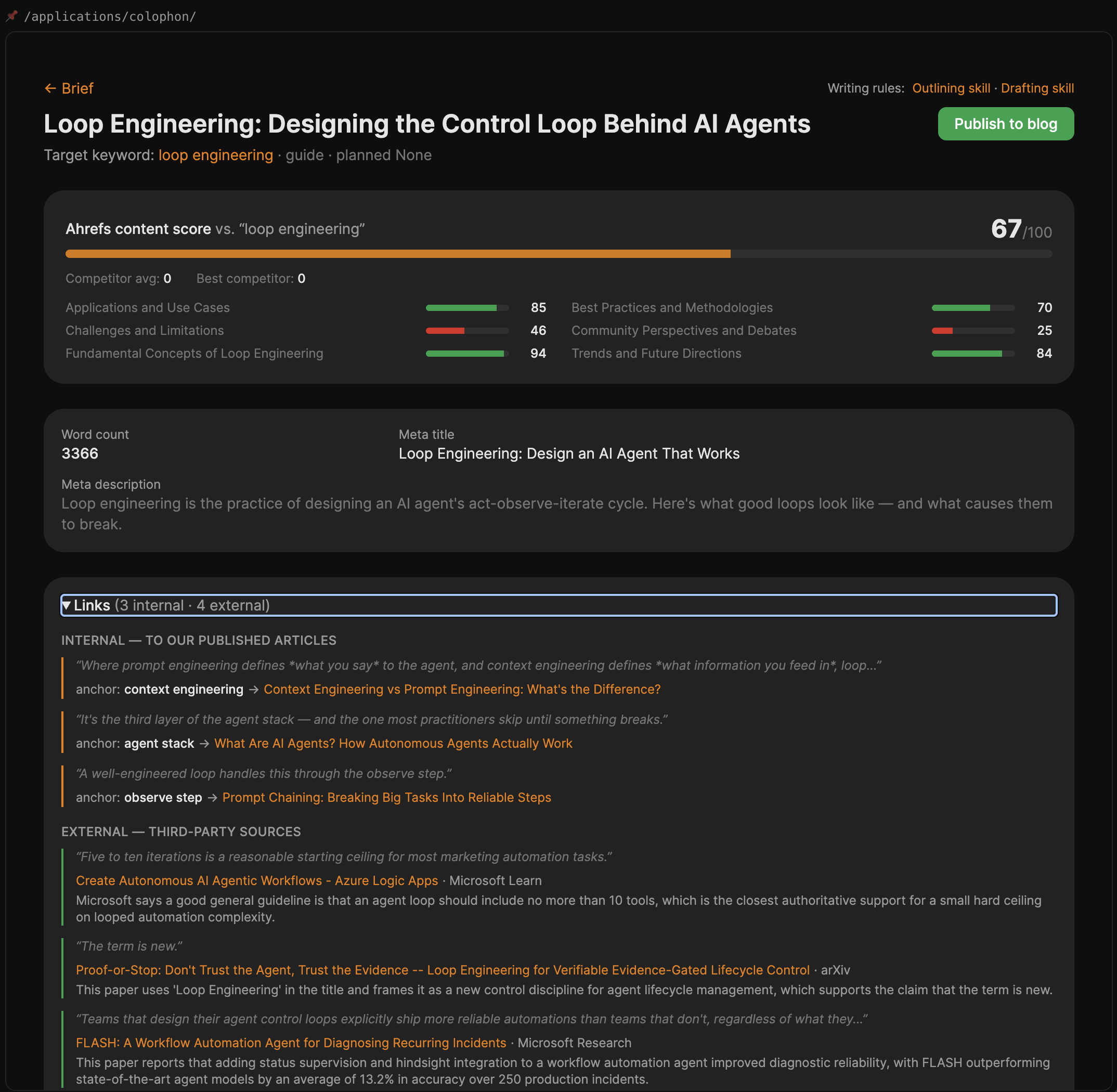Open the loop engineering target keyword link
The width and height of the screenshot is (1117, 1092).
[216, 155]
